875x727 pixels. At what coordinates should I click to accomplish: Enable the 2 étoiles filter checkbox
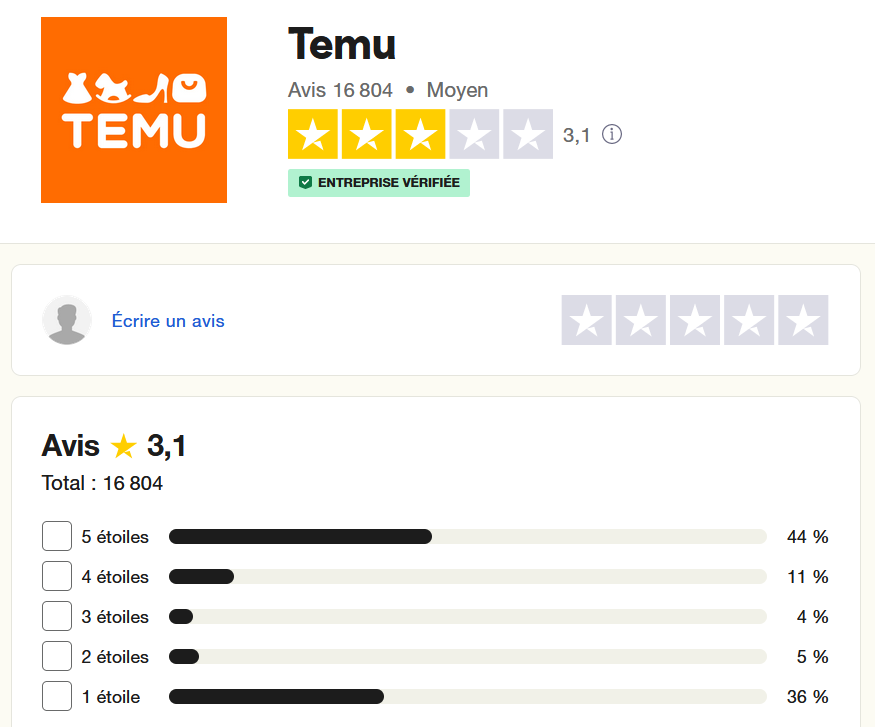click(x=57, y=657)
